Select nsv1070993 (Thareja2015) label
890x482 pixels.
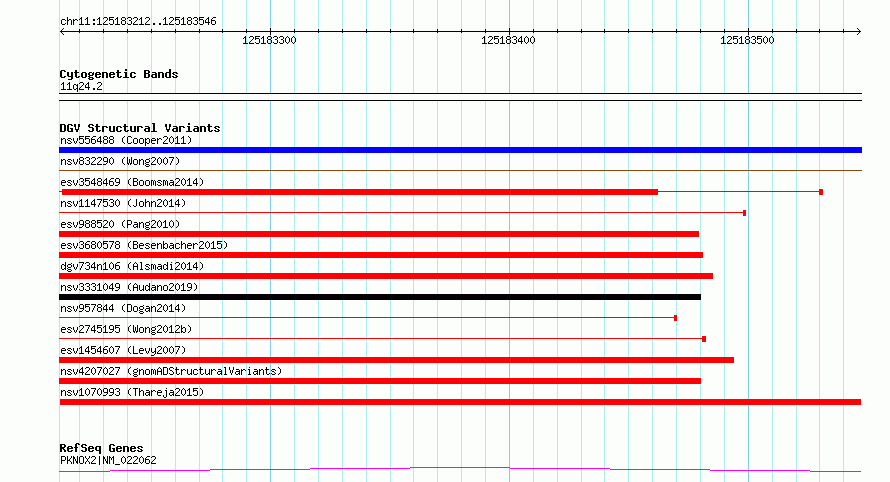(x=132, y=392)
